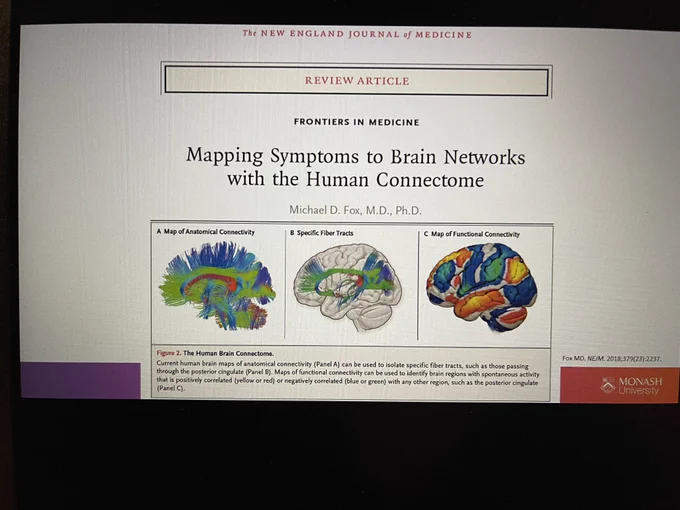
Task: Click panel label B Specific Fiber Tracts
Action: pos(321,233)
